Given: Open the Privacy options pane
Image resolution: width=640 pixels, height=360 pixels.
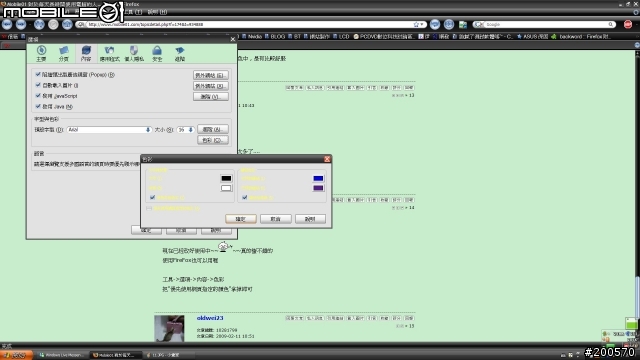Looking at the screenshot, I should (134, 53).
